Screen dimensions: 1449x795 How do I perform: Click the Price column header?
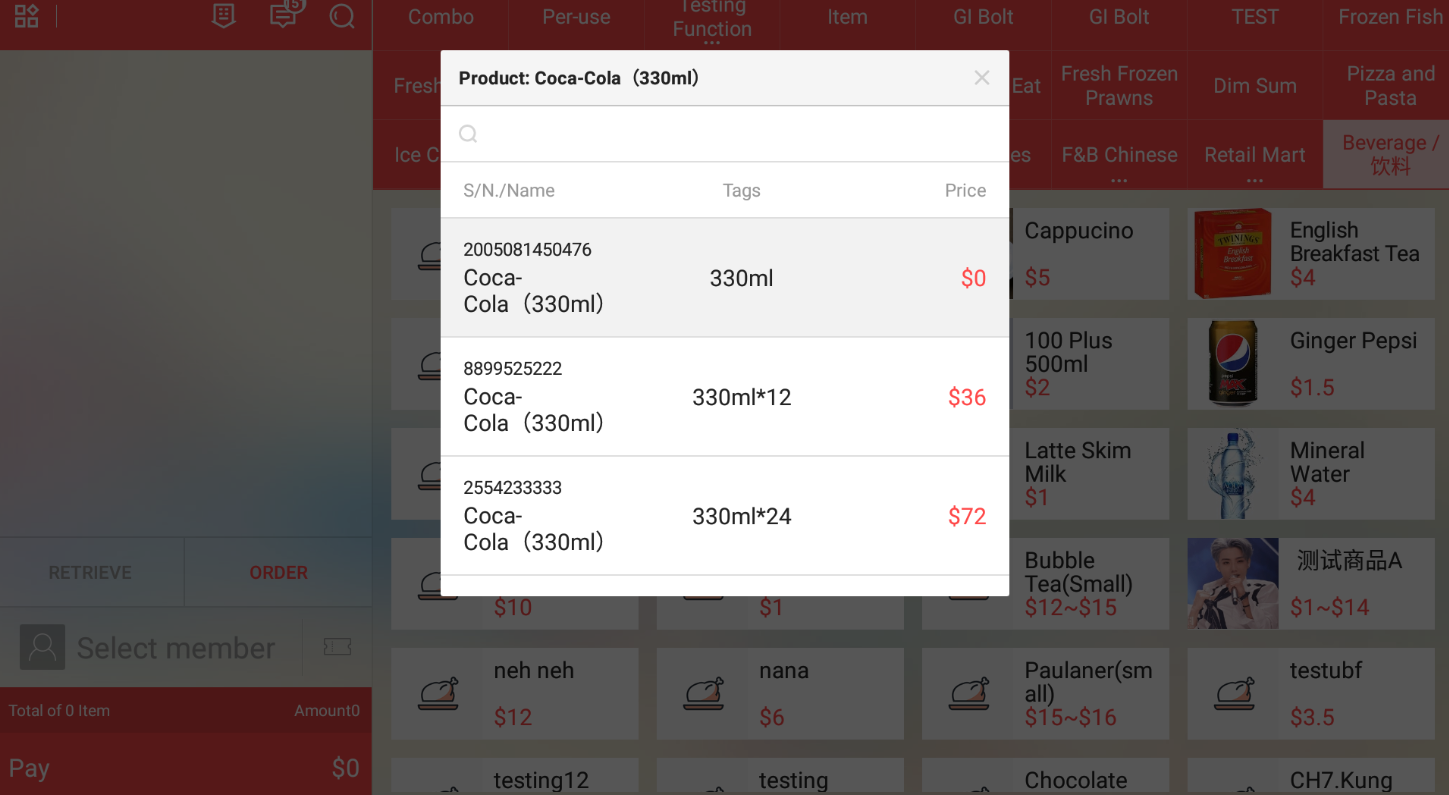click(x=965, y=191)
